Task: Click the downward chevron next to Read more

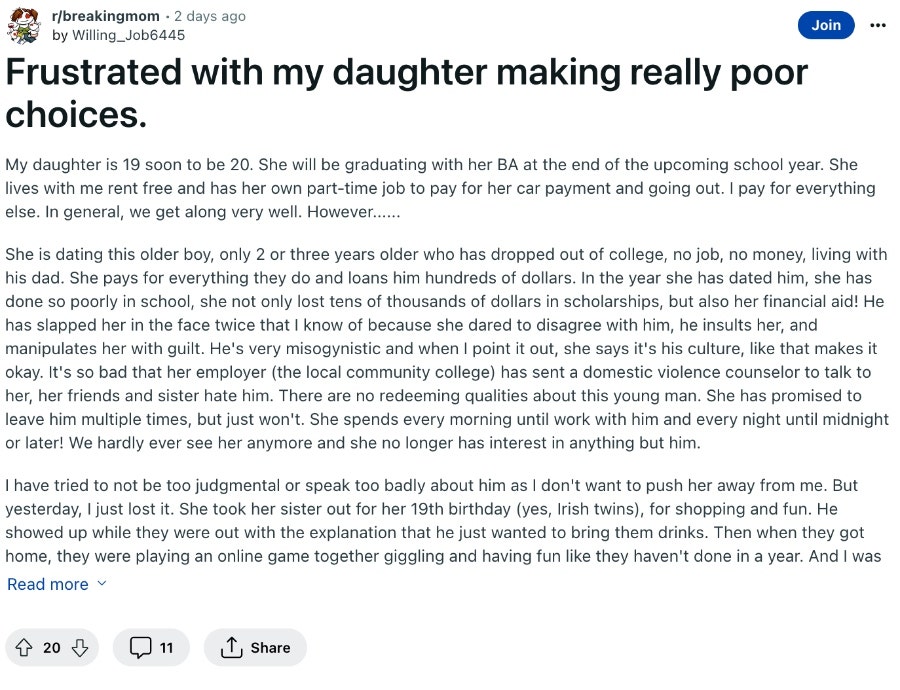Action: coord(99,584)
